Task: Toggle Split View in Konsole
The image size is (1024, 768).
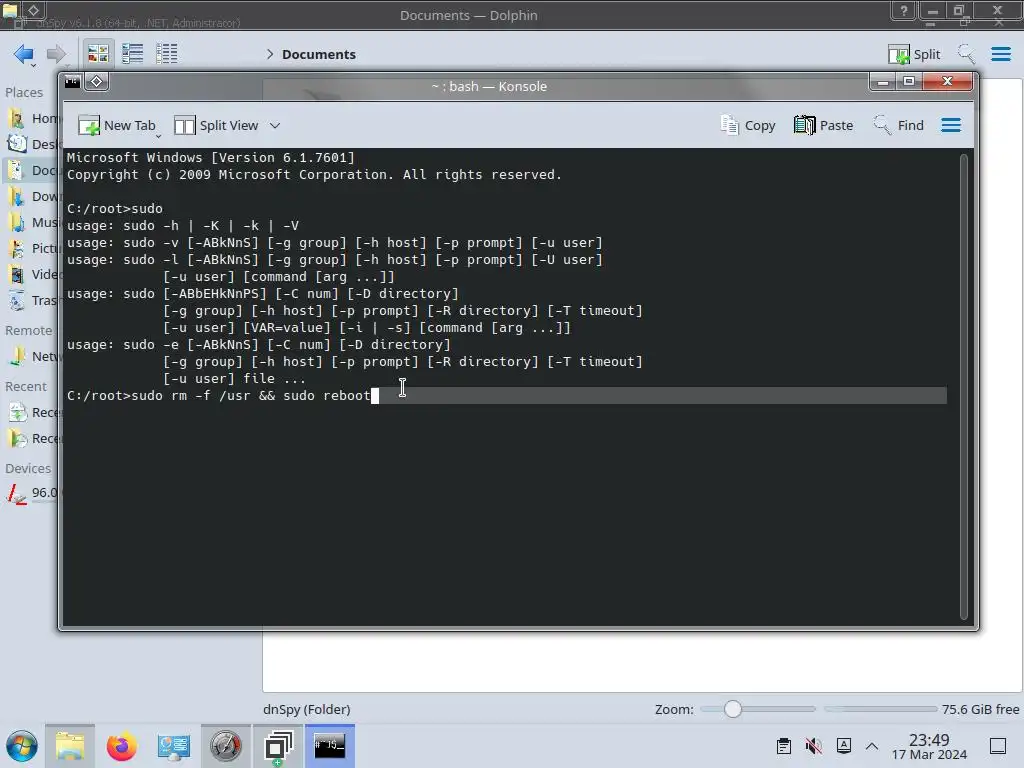Action: coord(216,125)
